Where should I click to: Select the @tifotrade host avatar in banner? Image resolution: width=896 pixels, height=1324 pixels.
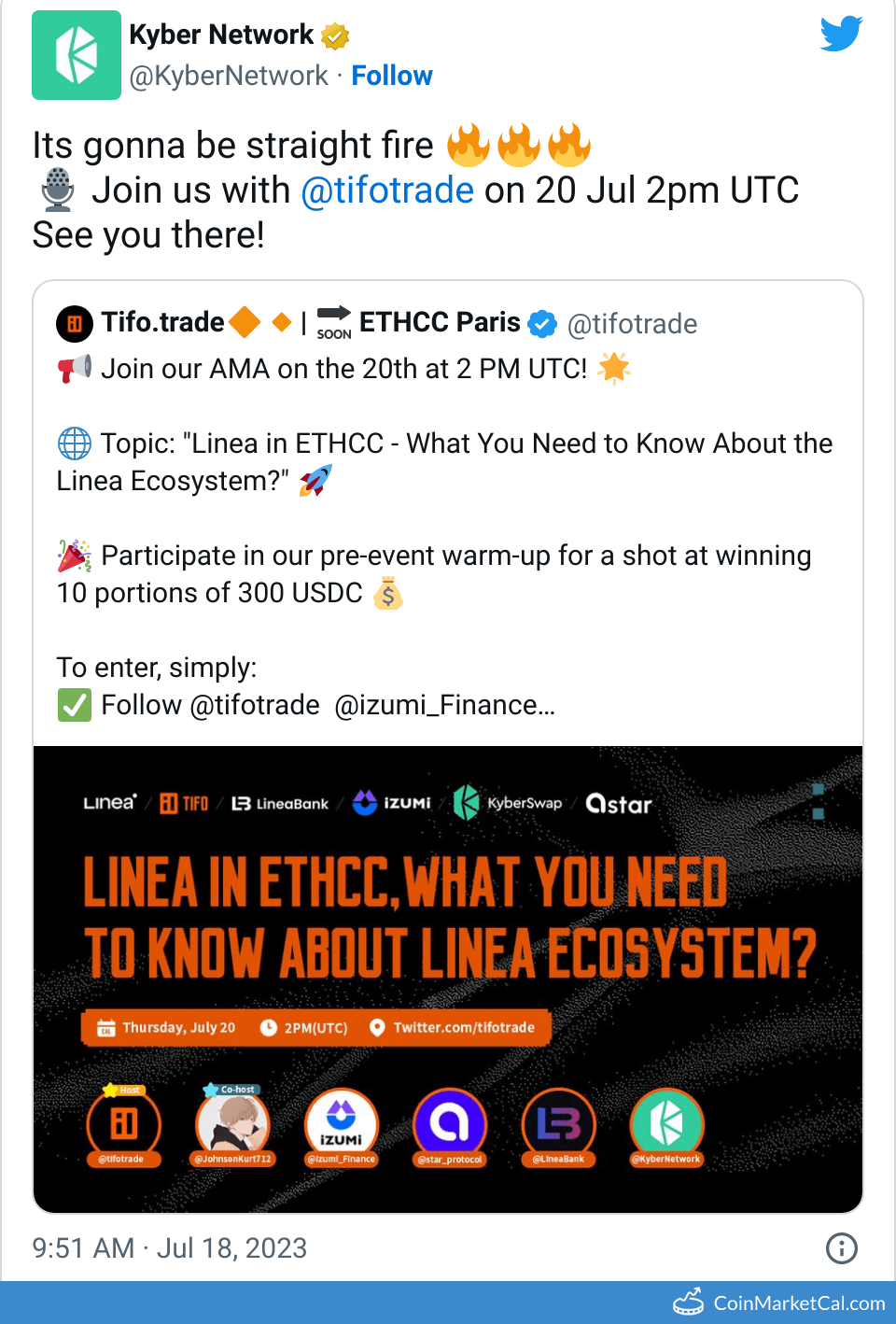(x=123, y=1123)
